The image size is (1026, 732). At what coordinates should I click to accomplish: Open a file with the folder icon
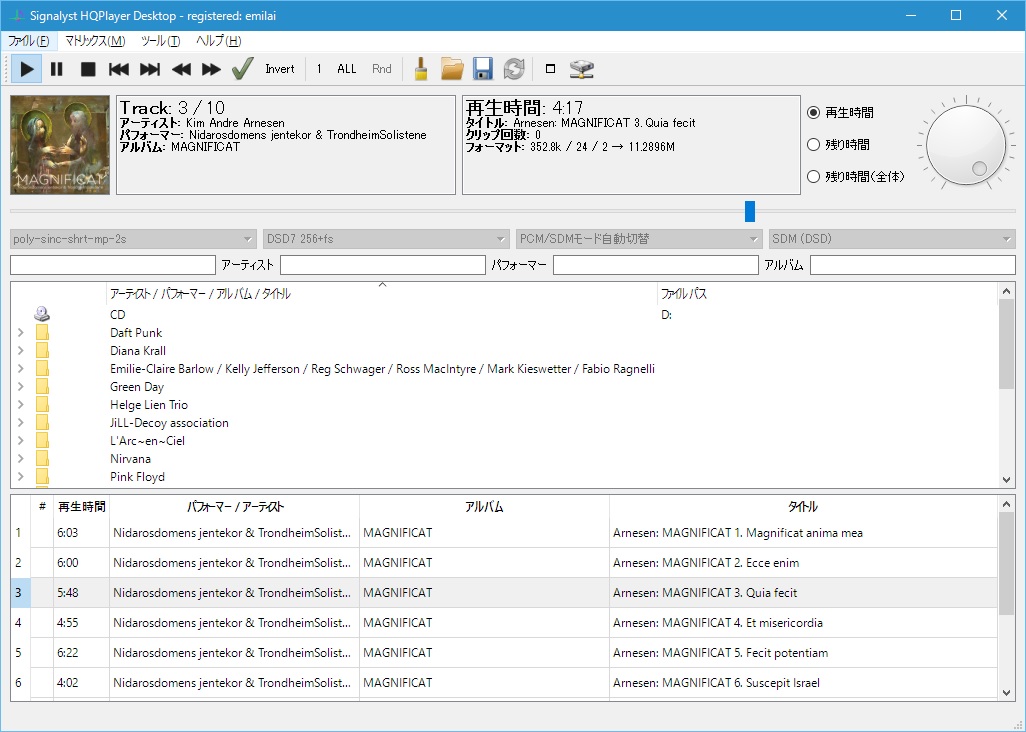click(x=451, y=68)
